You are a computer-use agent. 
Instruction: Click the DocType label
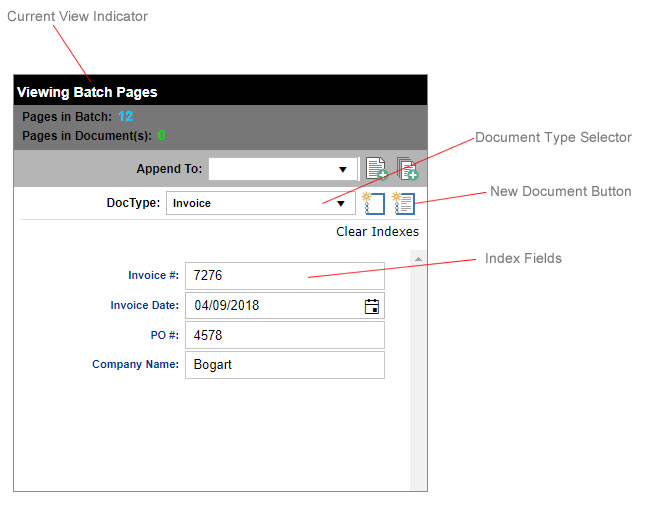(x=132, y=203)
